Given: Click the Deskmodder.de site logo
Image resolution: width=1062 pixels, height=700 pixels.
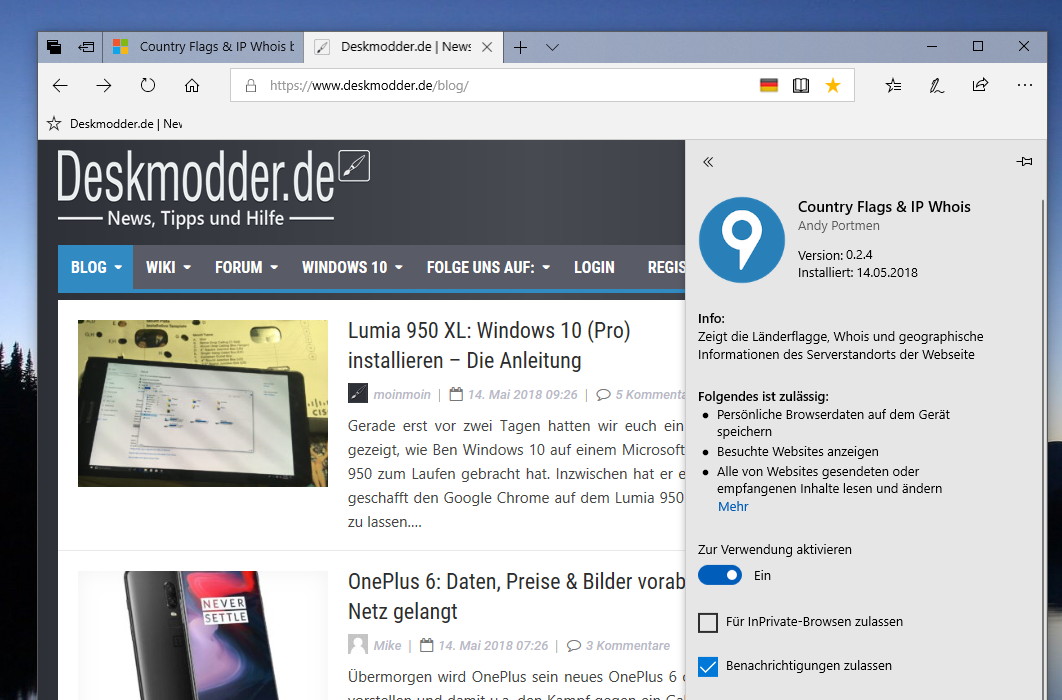Looking at the screenshot, I should [196, 188].
